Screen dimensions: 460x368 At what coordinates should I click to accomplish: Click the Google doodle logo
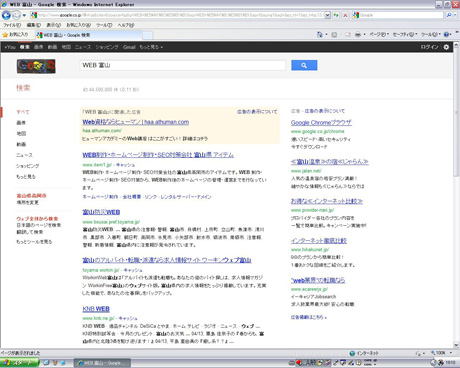click(36, 66)
